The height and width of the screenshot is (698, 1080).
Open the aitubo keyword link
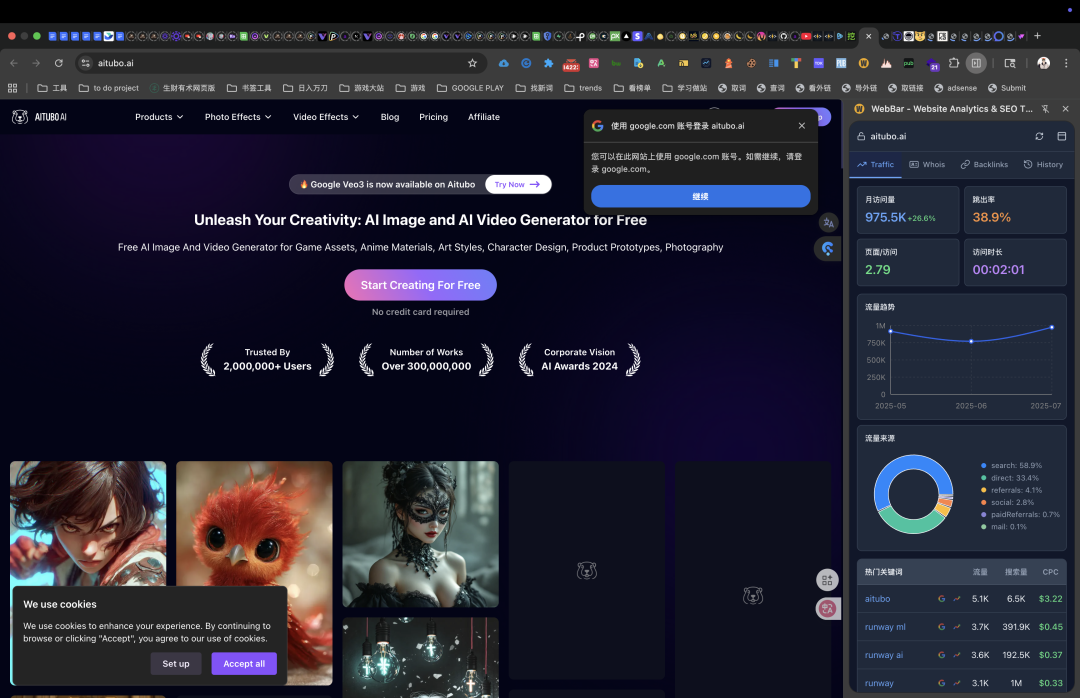coord(877,599)
